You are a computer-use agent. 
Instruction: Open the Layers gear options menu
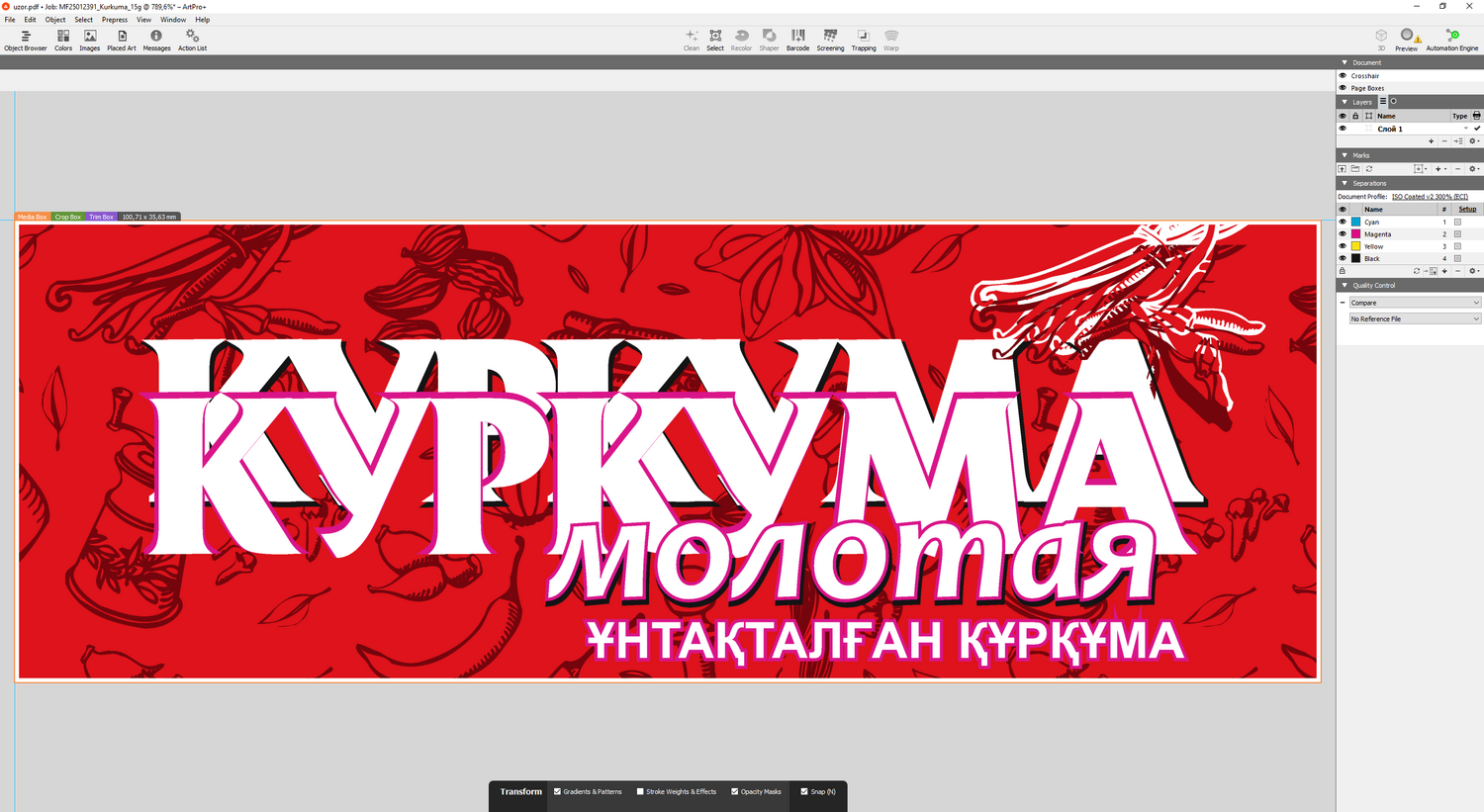click(x=1473, y=141)
